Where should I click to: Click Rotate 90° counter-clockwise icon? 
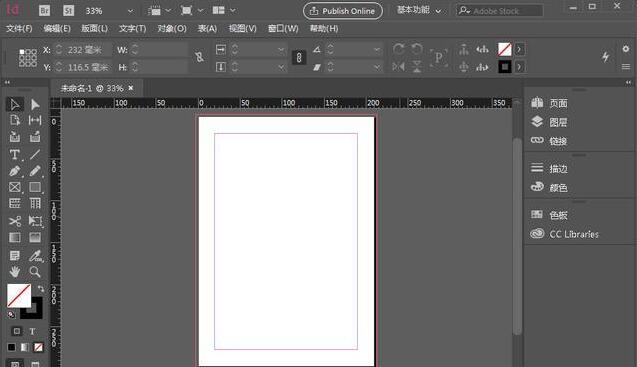pyautogui.click(x=417, y=50)
